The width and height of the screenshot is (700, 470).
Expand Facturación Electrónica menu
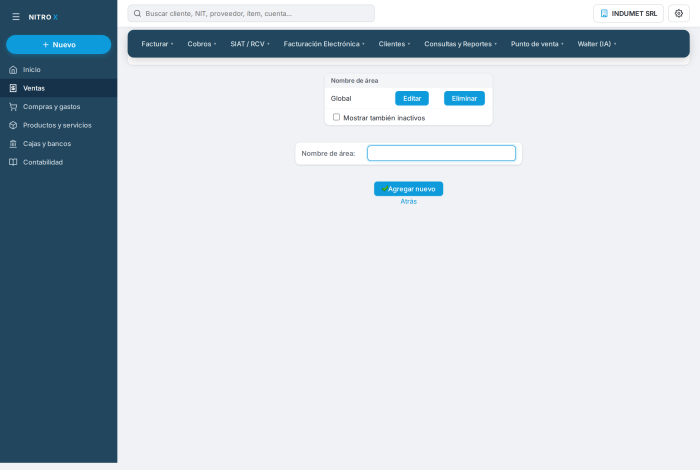tap(324, 44)
